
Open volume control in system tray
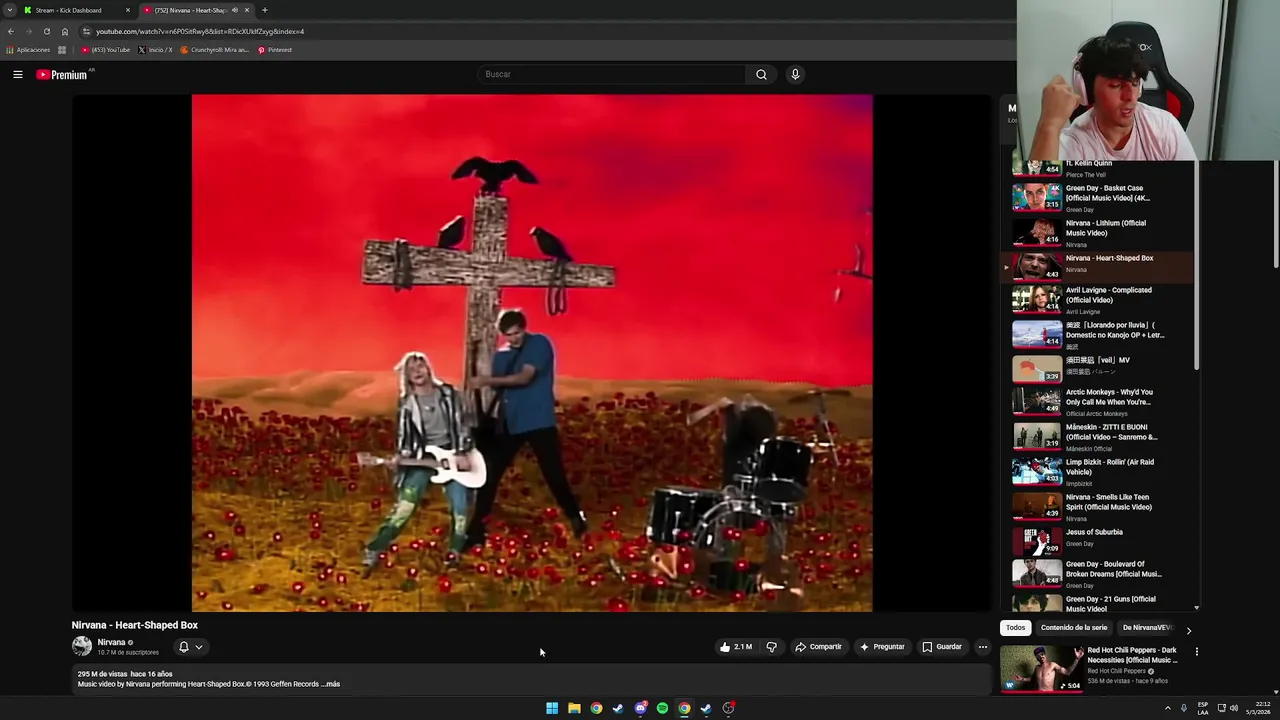click(x=1234, y=708)
